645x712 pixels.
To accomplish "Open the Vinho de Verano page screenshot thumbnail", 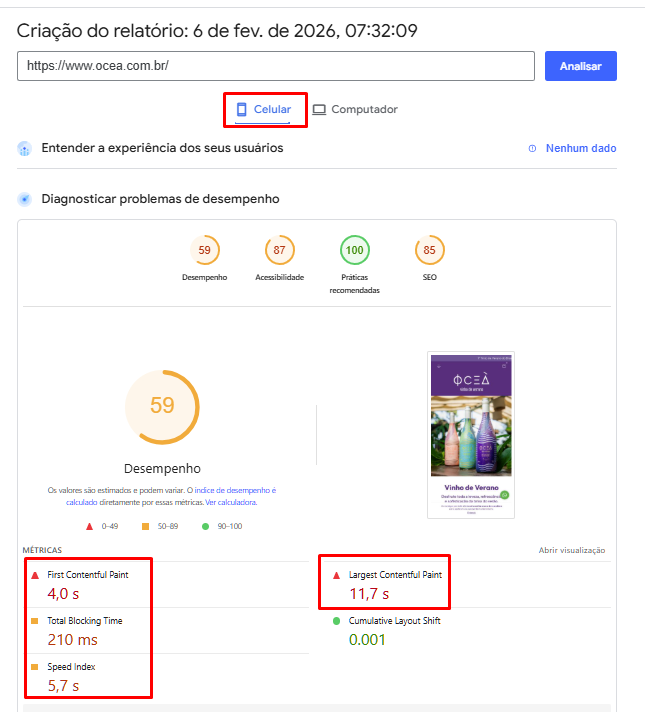I will tap(470, 434).
